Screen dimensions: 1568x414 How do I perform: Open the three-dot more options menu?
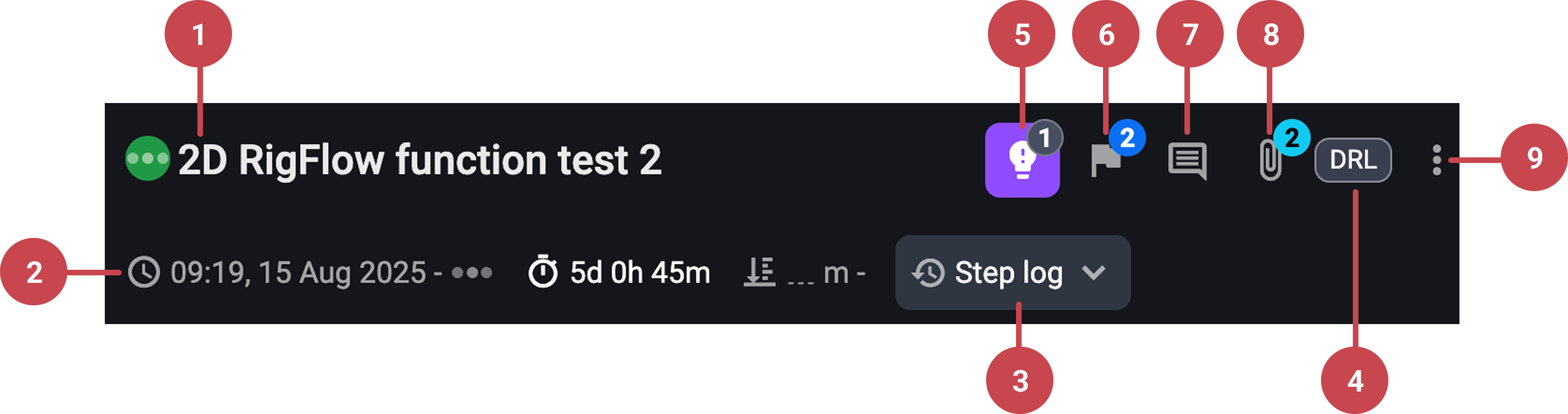click(1437, 160)
